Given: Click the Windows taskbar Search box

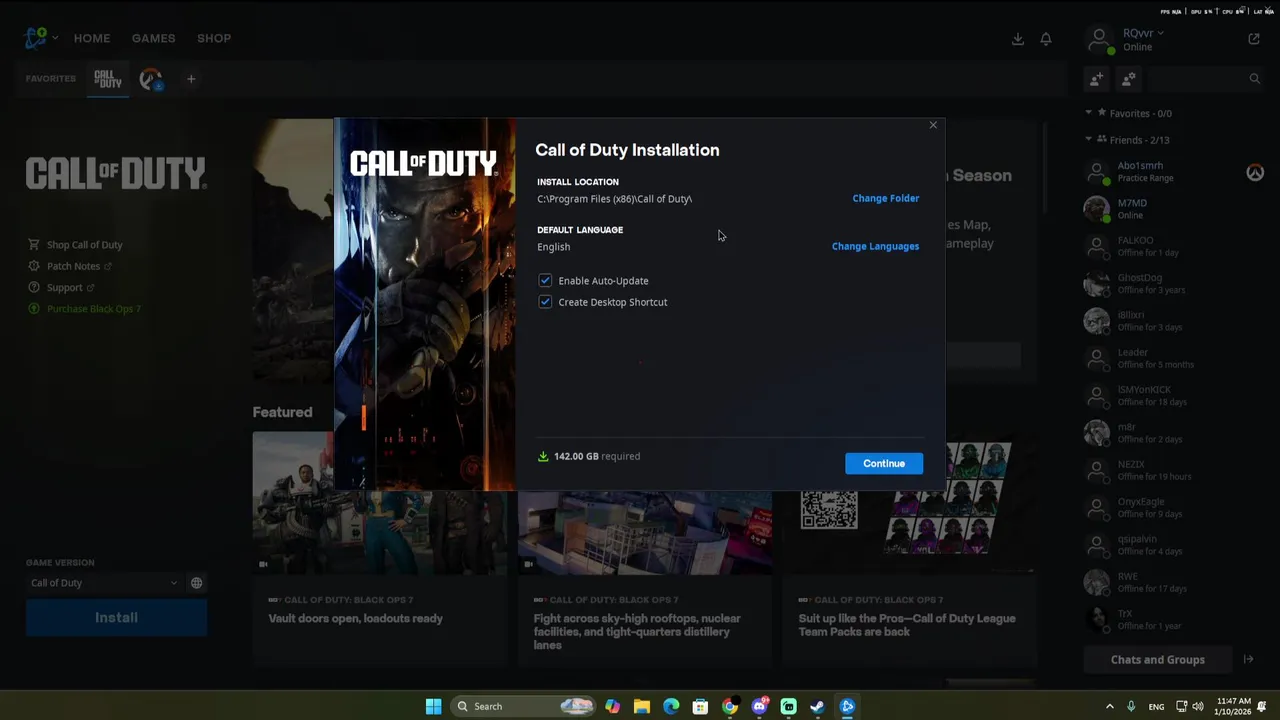Looking at the screenshot, I should 523,706.
